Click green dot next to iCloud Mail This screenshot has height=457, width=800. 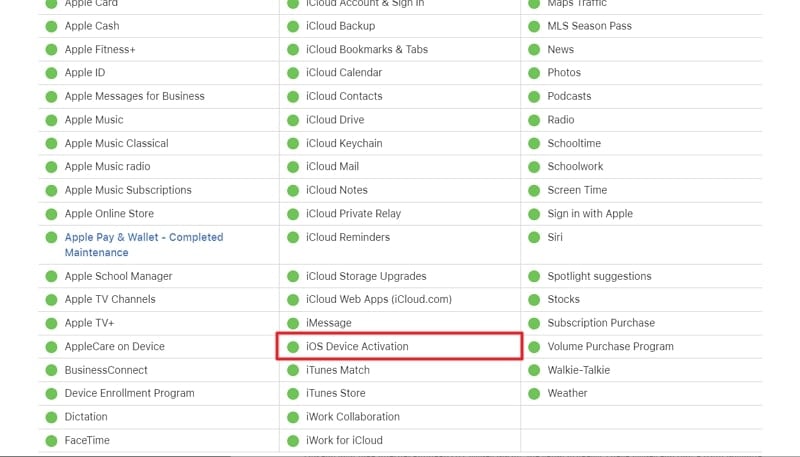coord(293,167)
